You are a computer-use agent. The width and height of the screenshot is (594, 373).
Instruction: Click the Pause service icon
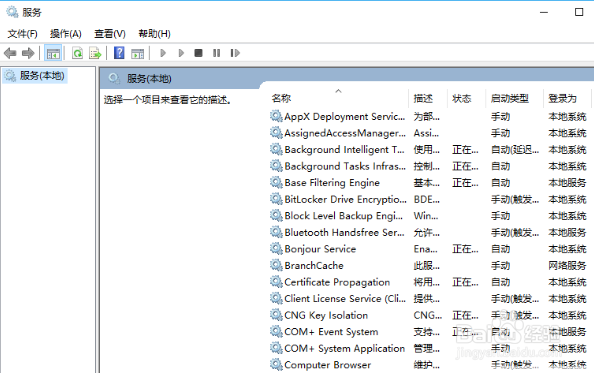pos(216,53)
